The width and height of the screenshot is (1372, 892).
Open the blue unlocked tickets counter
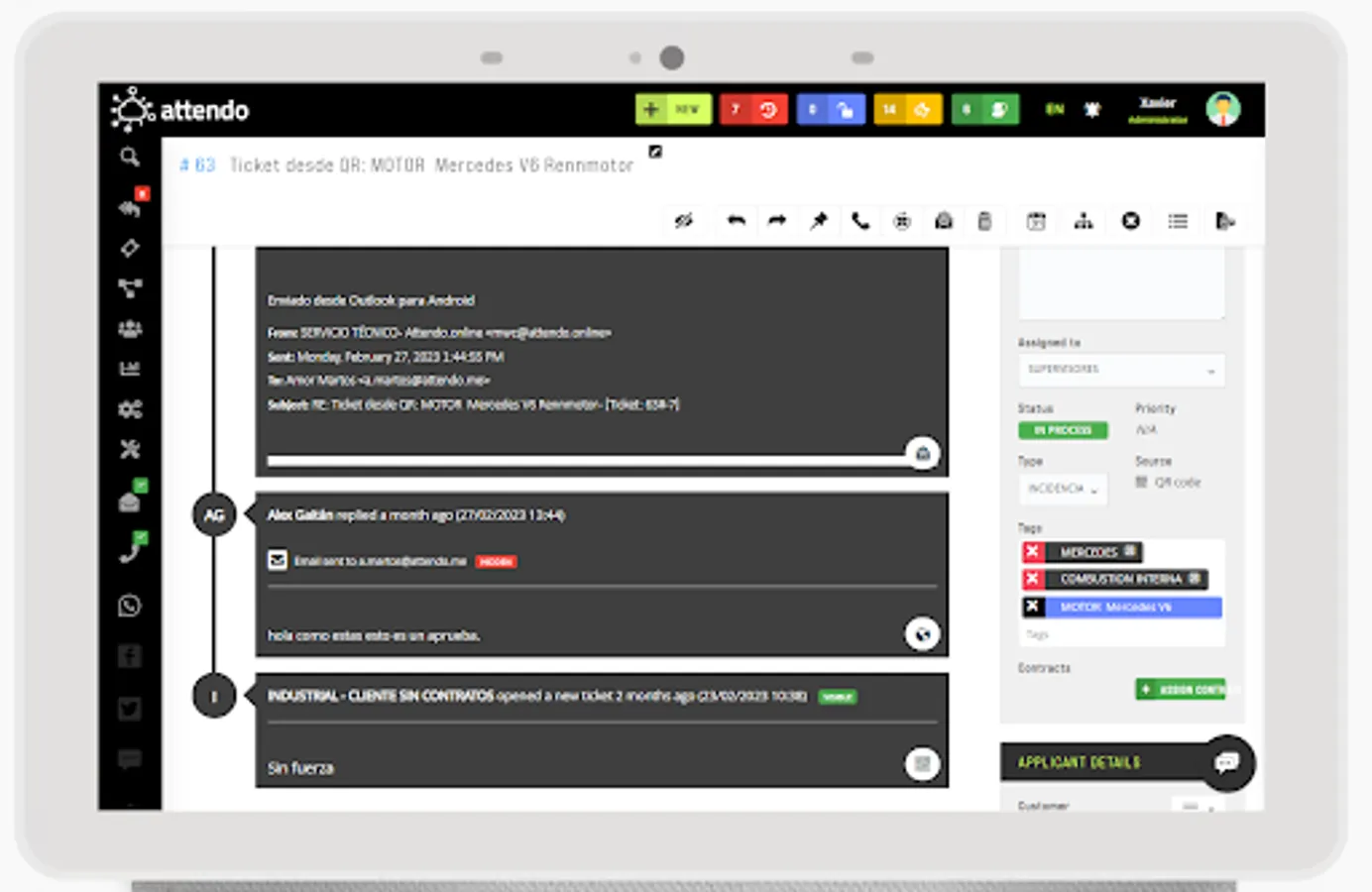coord(831,109)
